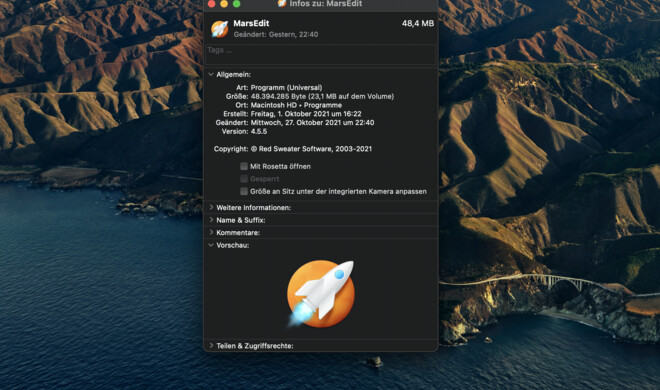
Task: Expand the 'Kommentare' section
Action: coord(211,232)
